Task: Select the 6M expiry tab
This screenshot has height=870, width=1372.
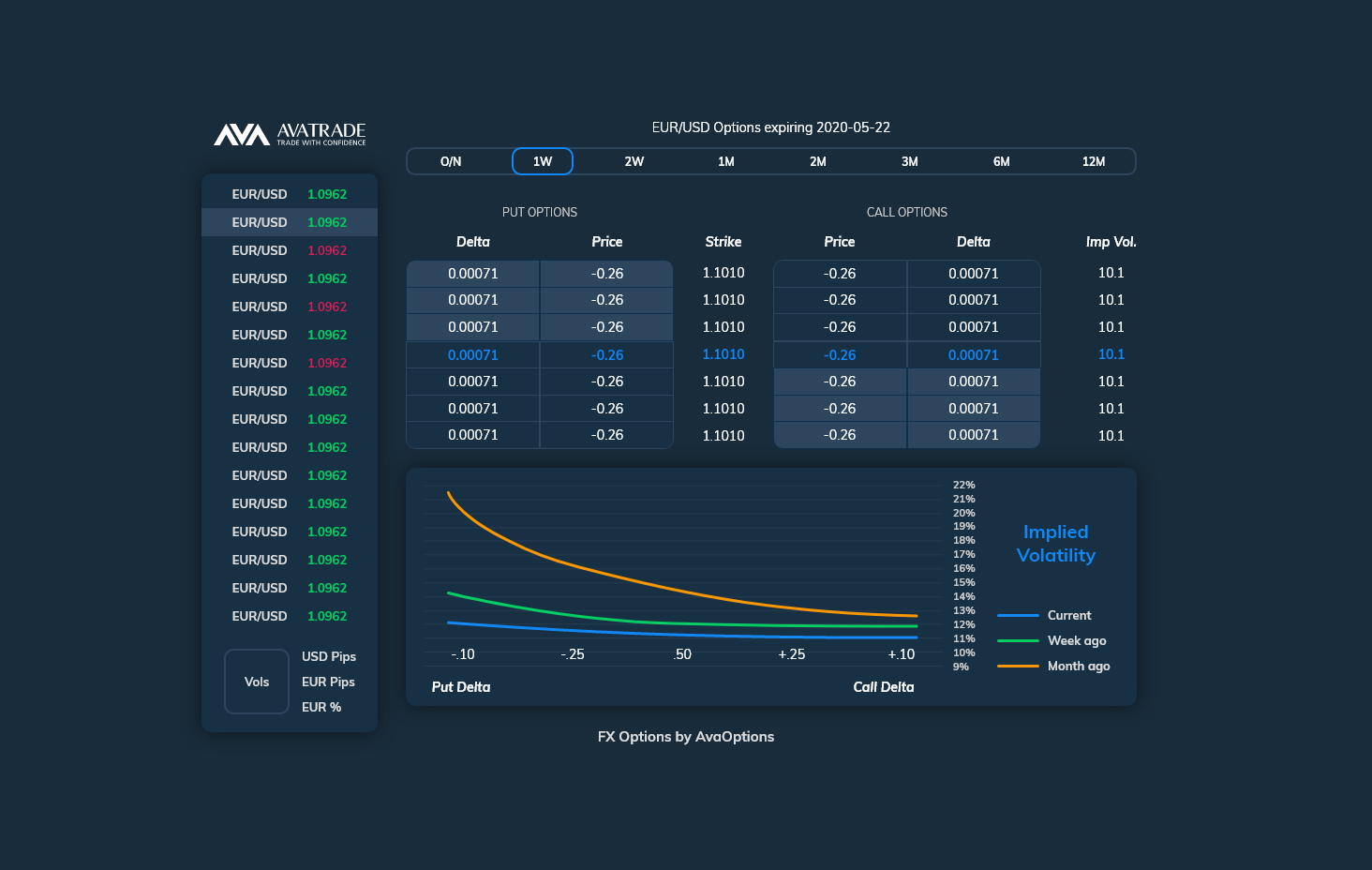Action: (1002, 161)
